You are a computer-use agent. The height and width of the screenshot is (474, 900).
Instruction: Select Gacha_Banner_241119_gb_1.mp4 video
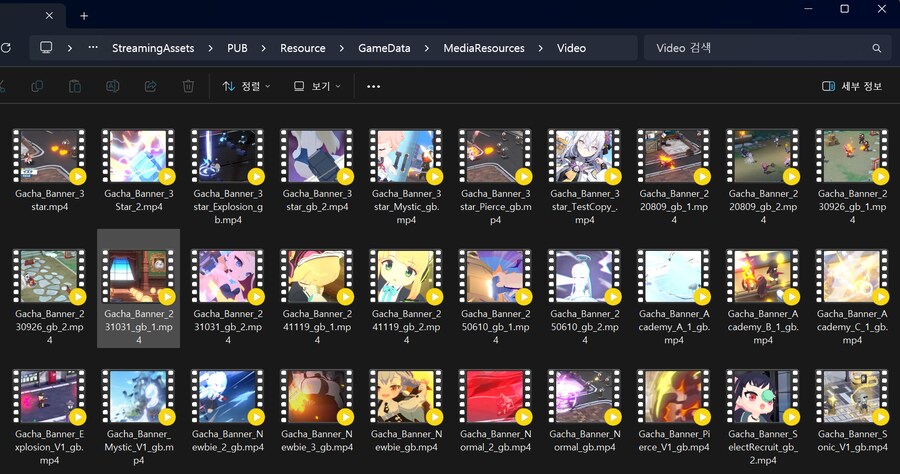click(317, 297)
